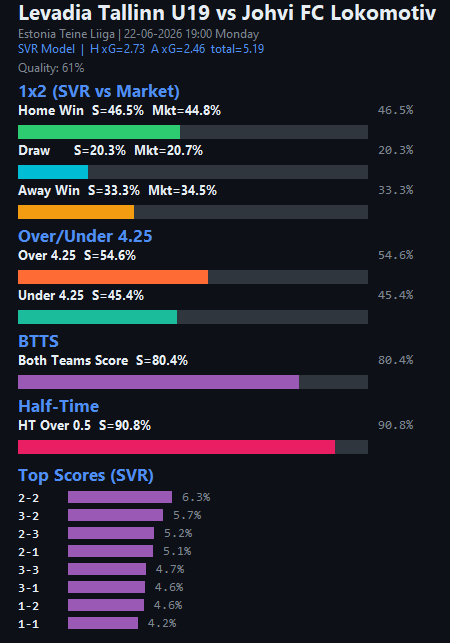Click the 1-1 score bar
Image resolution: width=450 pixels, height=643 pixels.
[x=103, y=623]
